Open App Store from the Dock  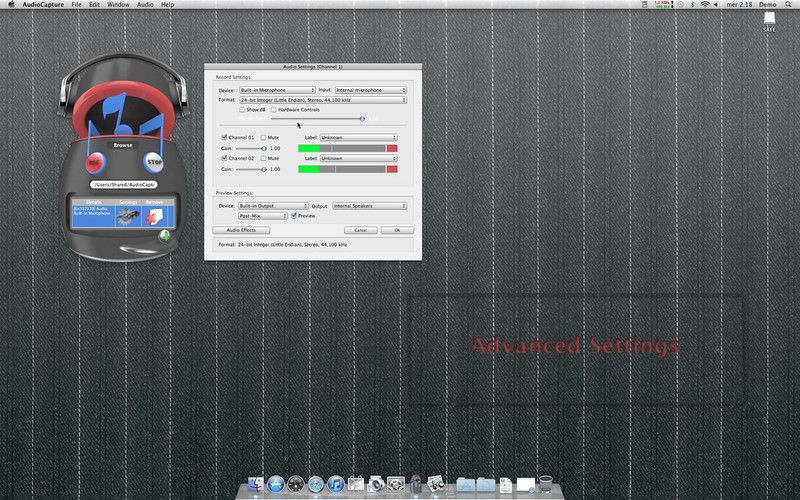[276, 484]
